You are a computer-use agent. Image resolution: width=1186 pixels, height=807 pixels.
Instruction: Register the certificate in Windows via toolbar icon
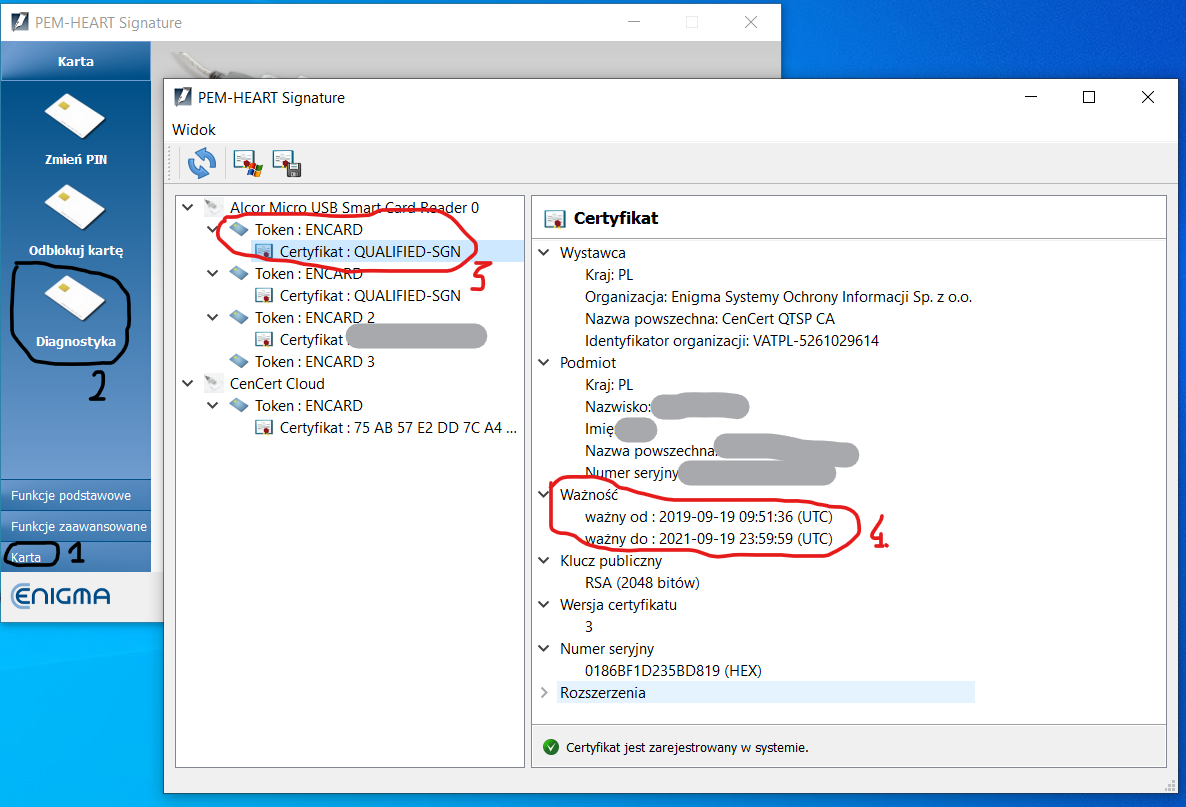point(247,163)
